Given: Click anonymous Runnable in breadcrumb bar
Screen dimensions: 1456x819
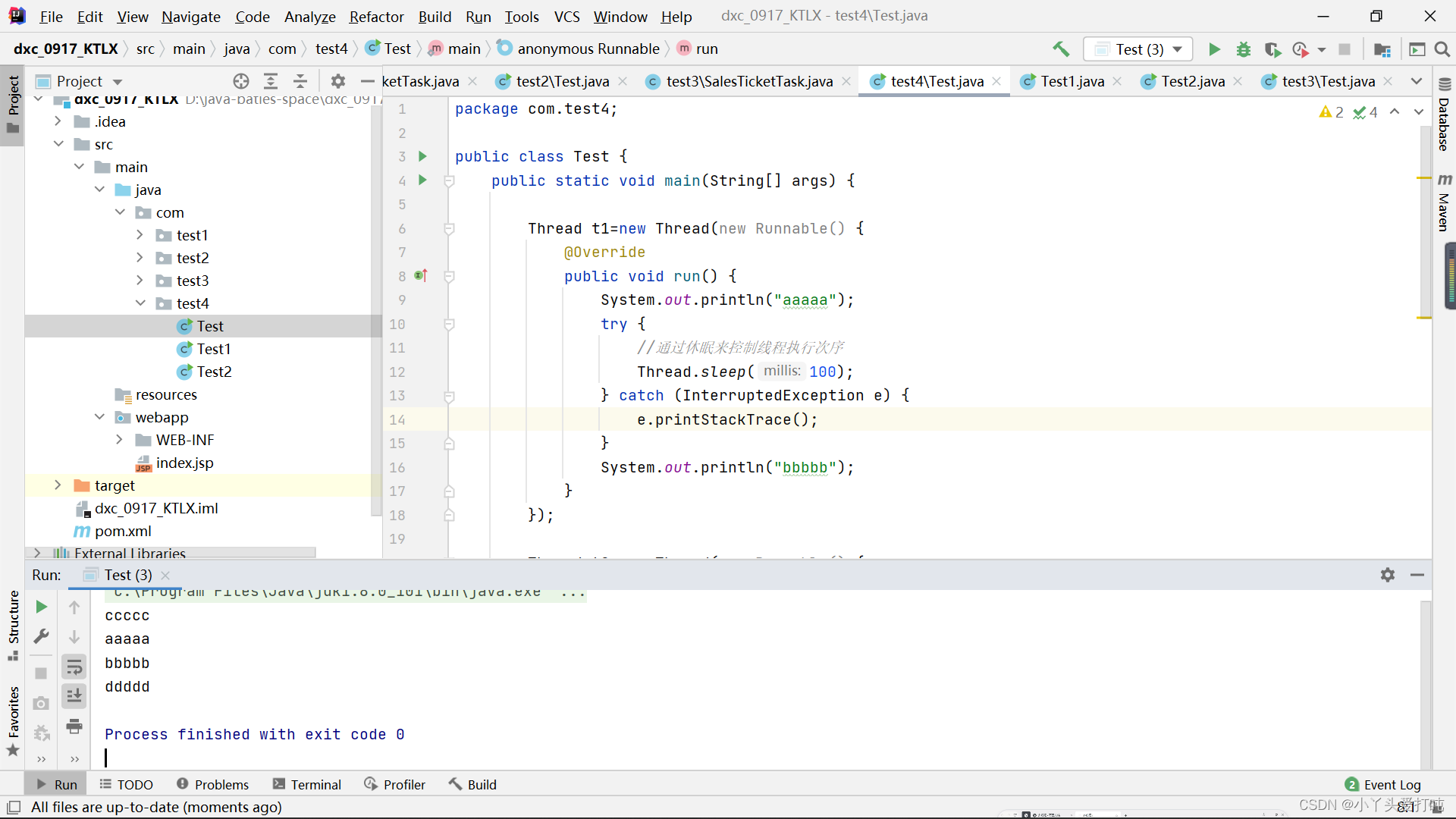Looking at the screenshot, I should 588,49.
